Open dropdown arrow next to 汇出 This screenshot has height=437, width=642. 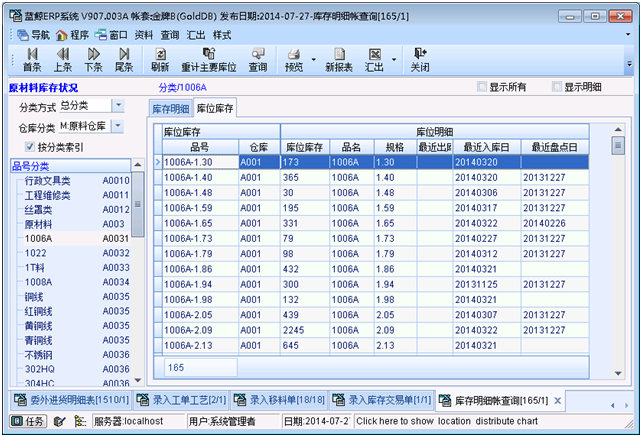coord(394,60)
